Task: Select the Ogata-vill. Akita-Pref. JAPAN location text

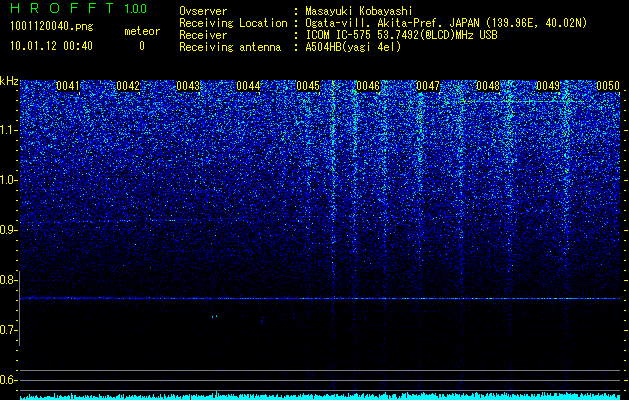Action: point(446,24)
